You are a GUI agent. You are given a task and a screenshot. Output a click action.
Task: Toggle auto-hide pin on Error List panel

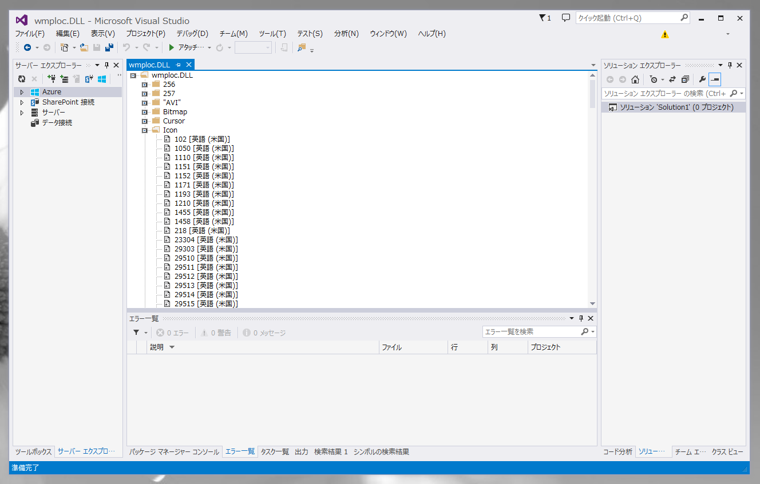click(581, 318)
